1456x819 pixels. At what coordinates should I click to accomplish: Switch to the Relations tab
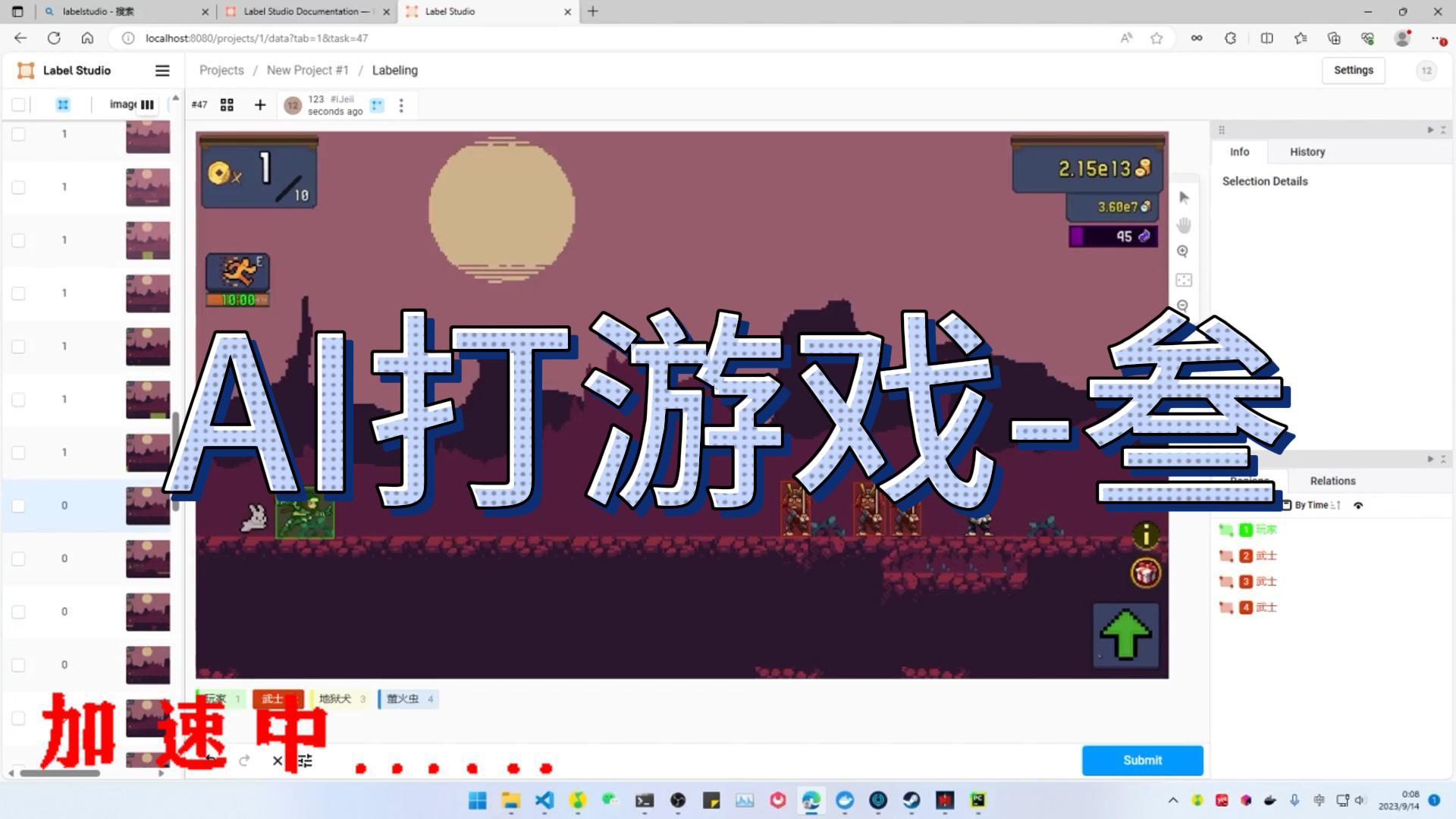pos(1332,481)
